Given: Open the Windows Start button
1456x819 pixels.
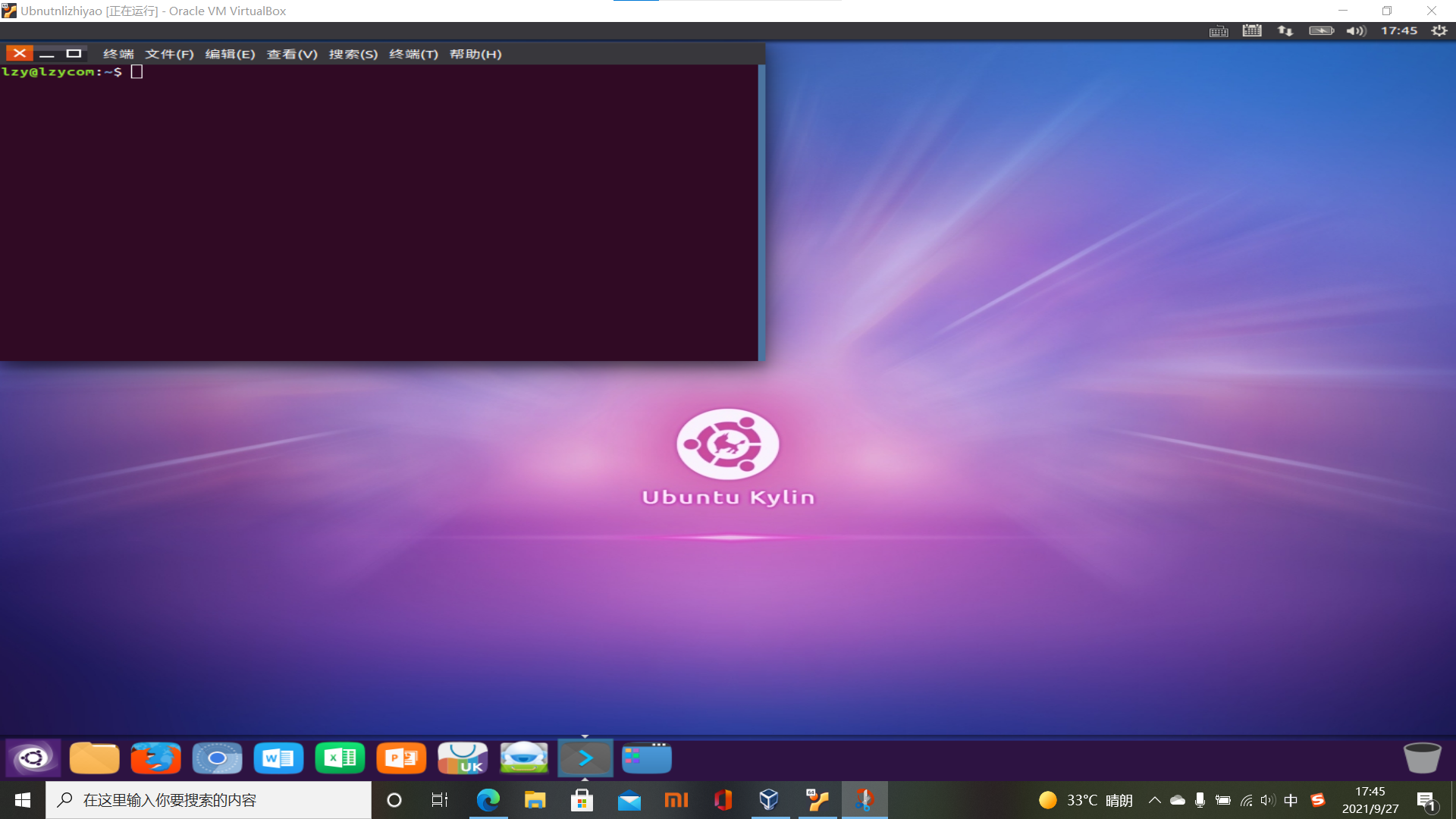Looking at the screenshot, I should 23,800.
